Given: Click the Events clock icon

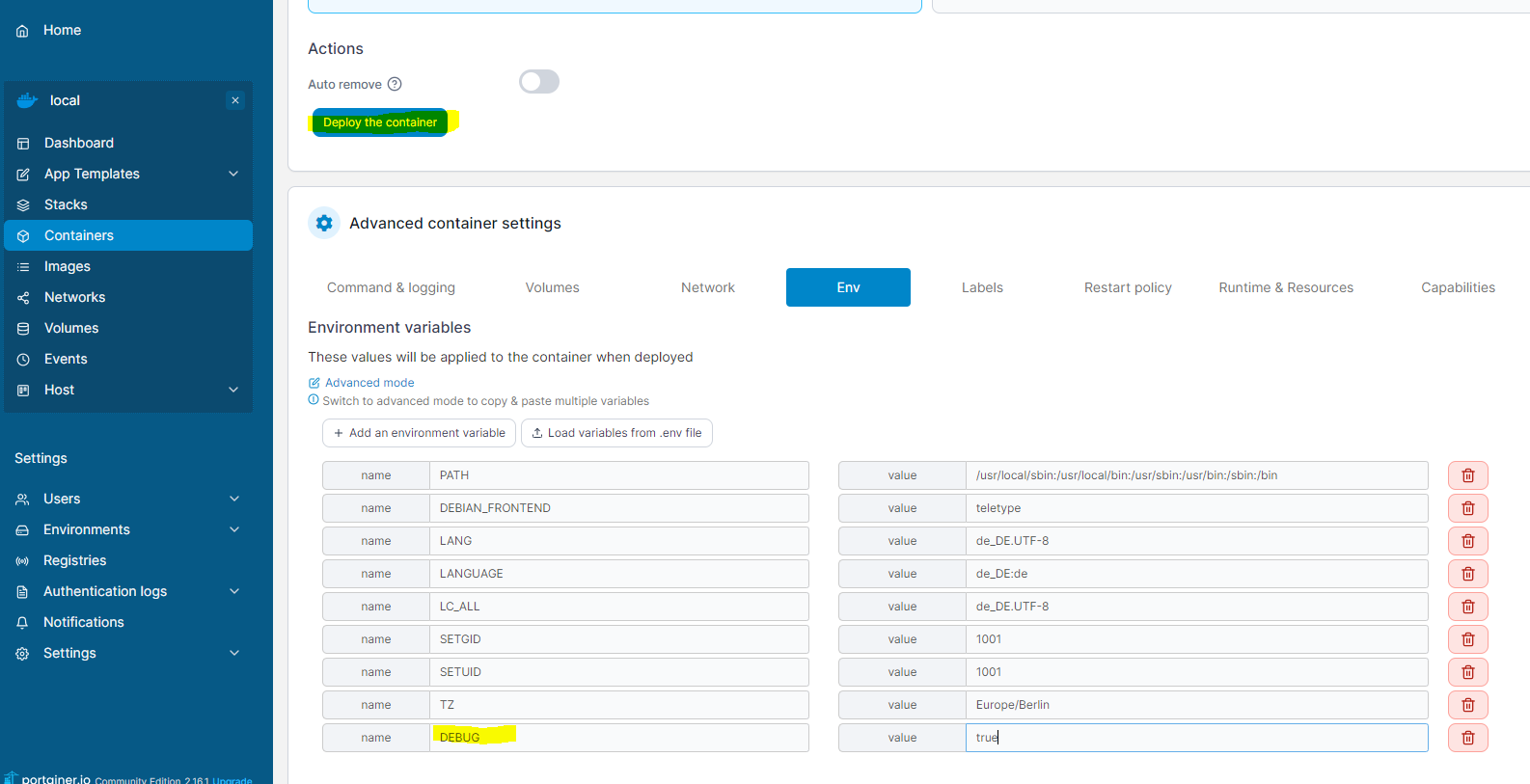Looking at the screenshot, I should (23, 360).
